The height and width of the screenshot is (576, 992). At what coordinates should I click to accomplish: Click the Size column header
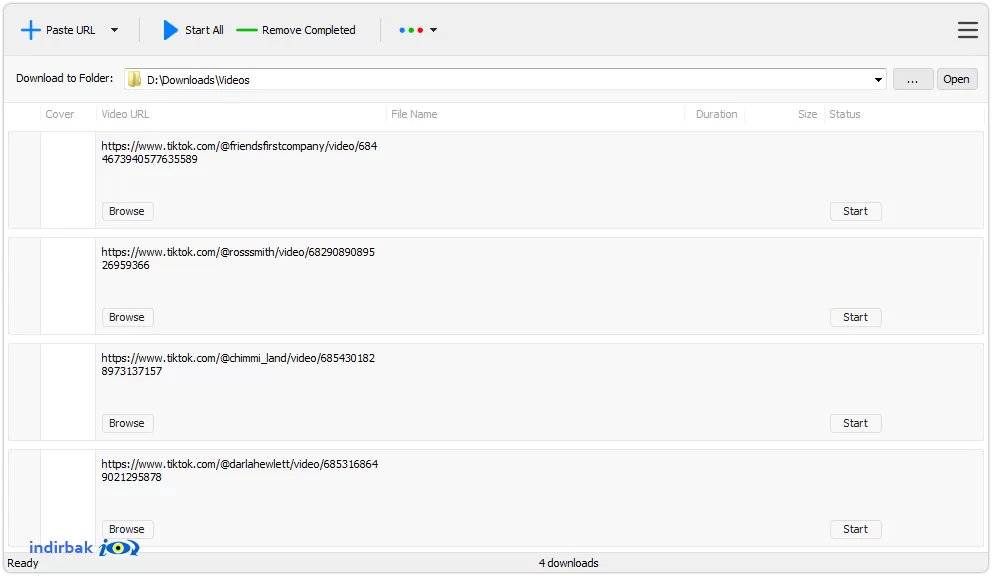click(807, 114)
